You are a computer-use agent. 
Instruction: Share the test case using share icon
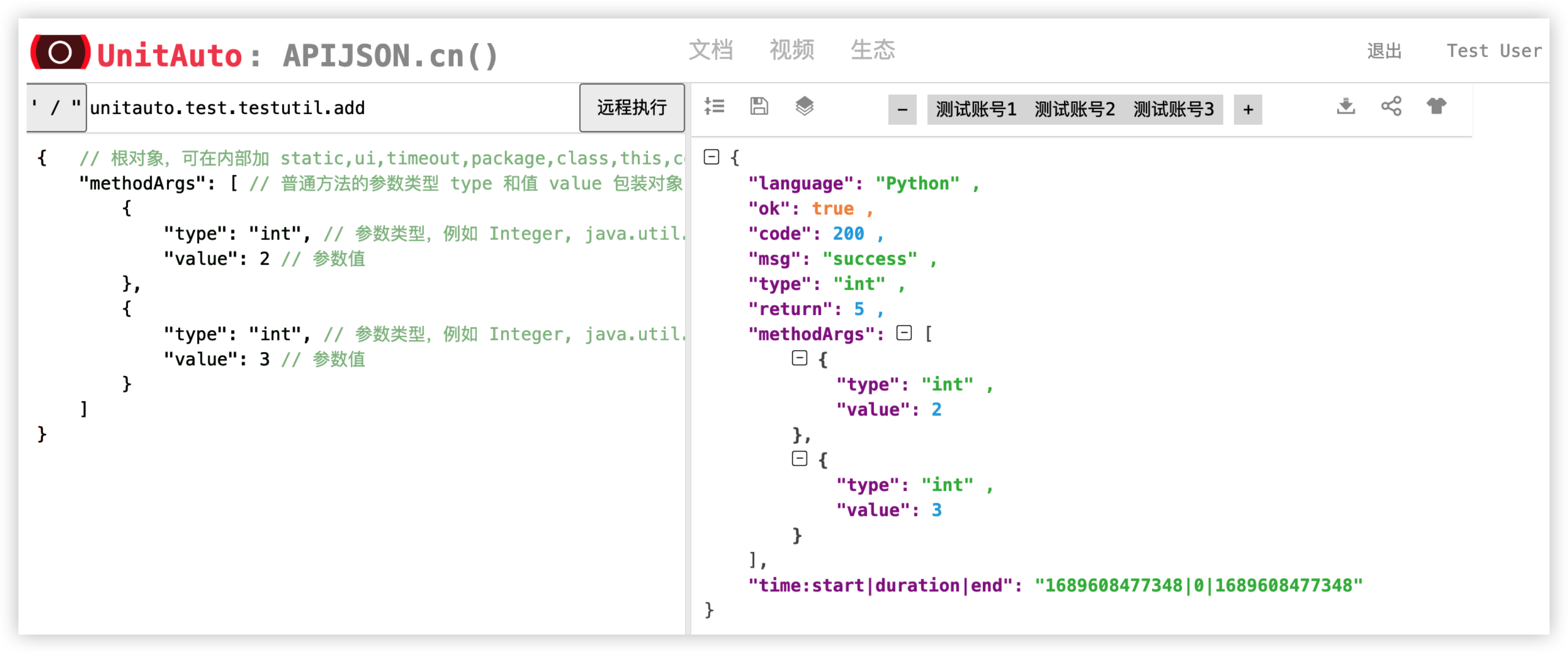click(1391, 106)
